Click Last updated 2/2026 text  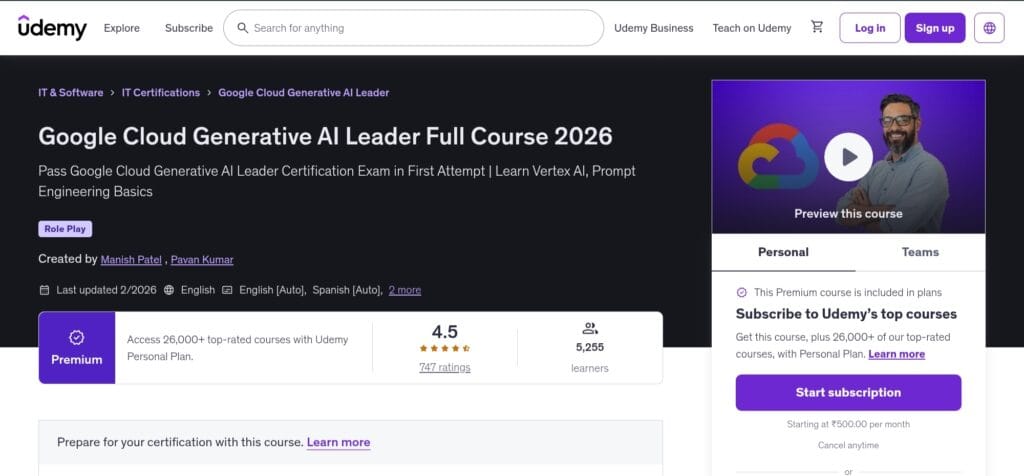tap(106, 290)
